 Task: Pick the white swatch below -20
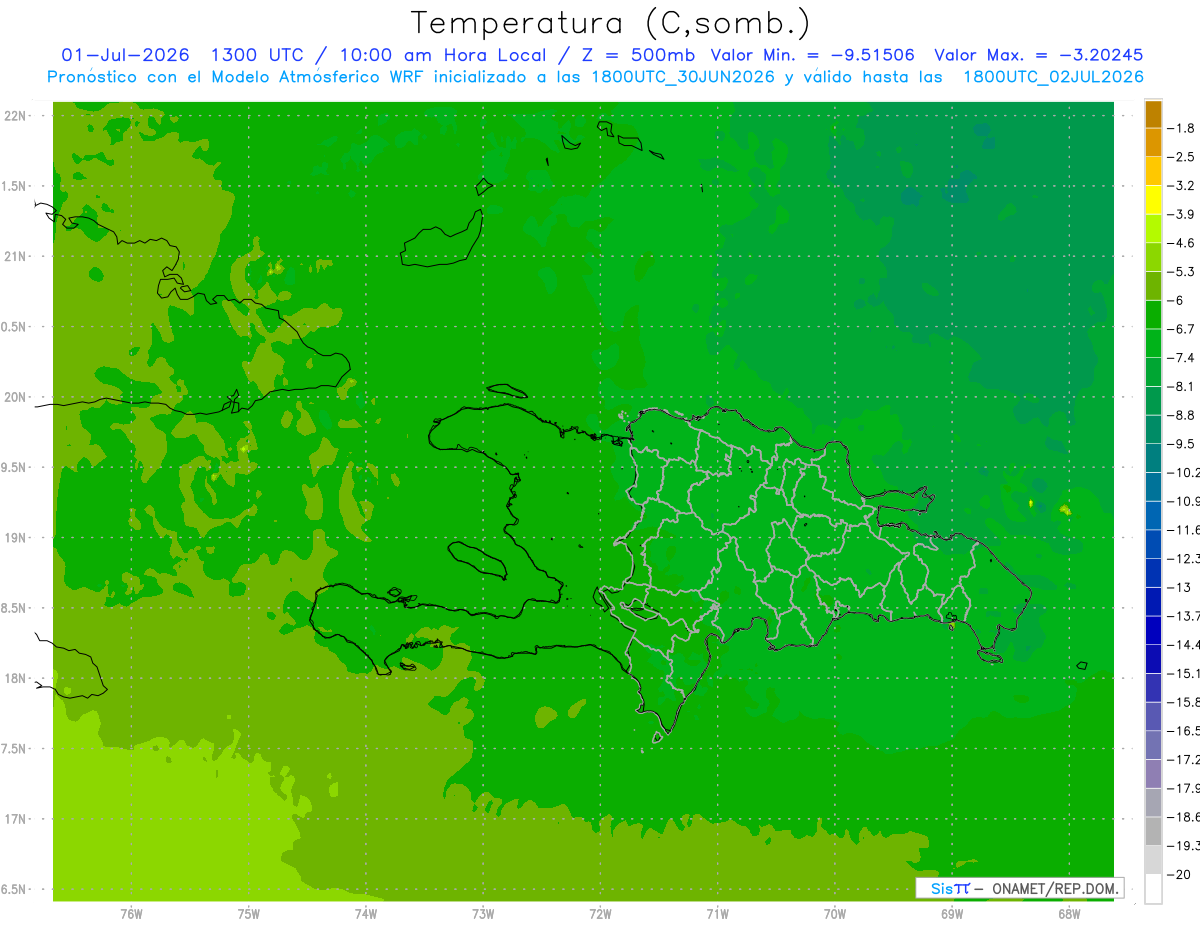coord(1153,888)
